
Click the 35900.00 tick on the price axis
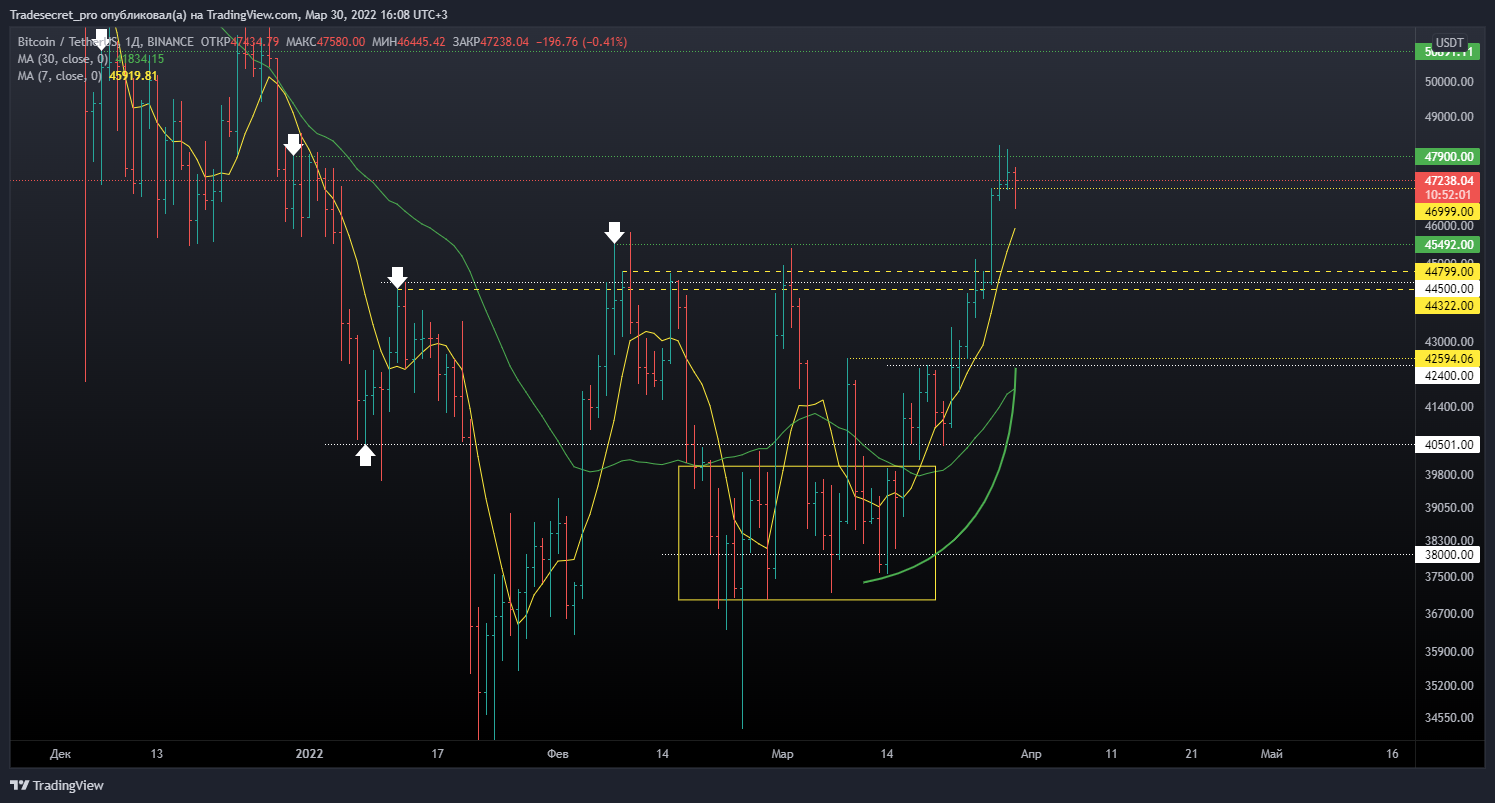(1449, 652)
